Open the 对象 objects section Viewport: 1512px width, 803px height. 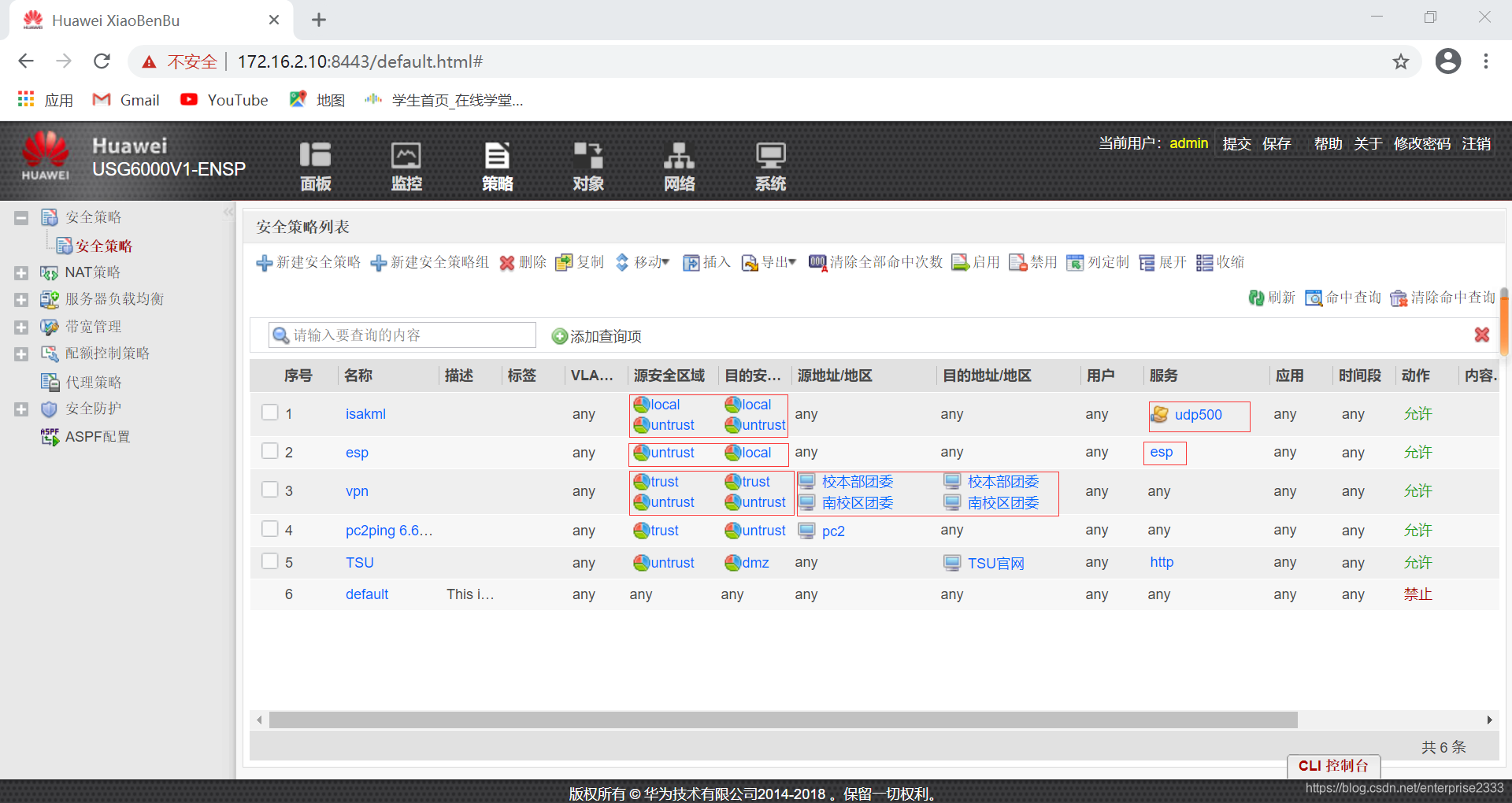588,166
